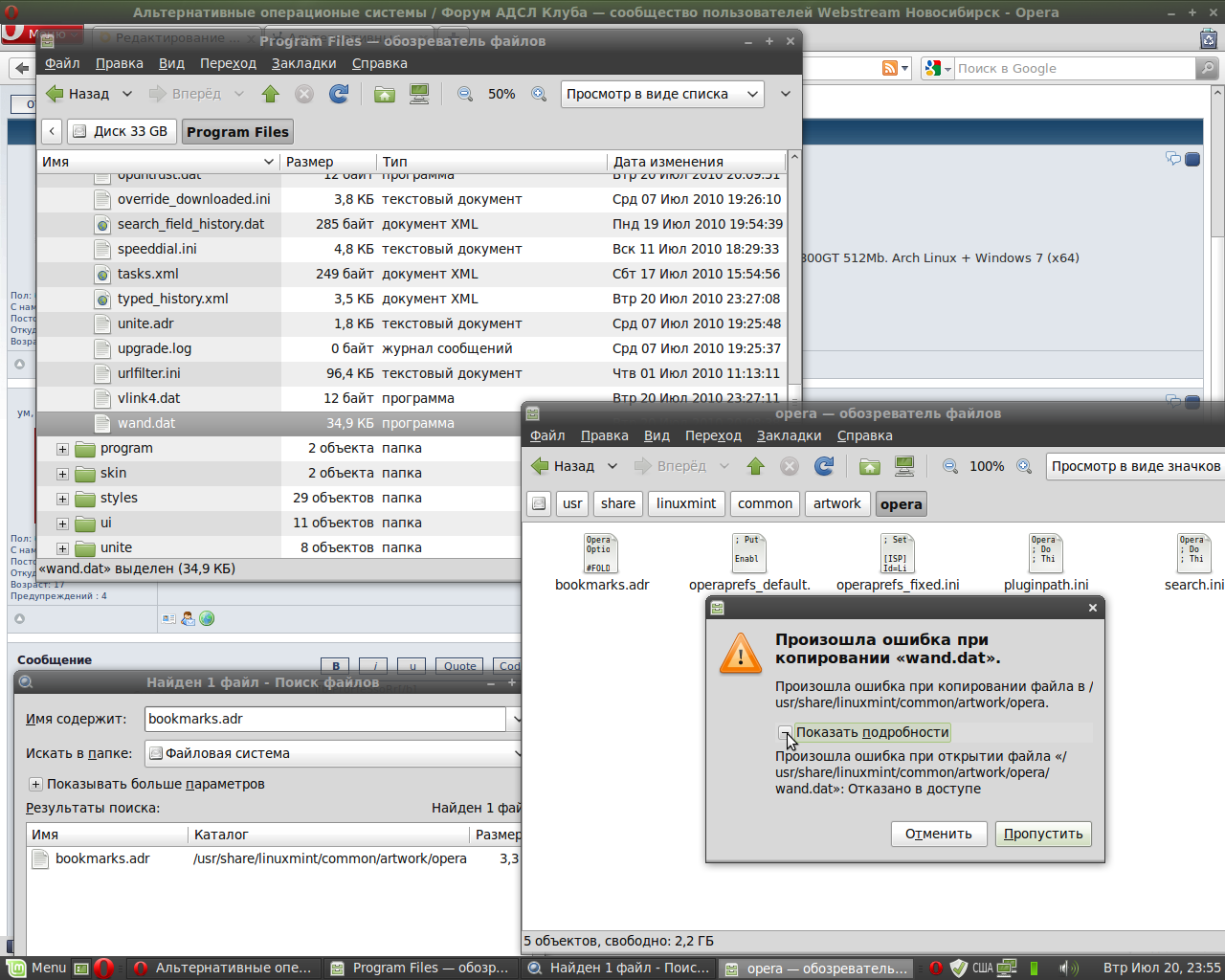Click the Quote button in forum editor
1225x980 pixels.
pyautogui.click(x=459, y=666)
